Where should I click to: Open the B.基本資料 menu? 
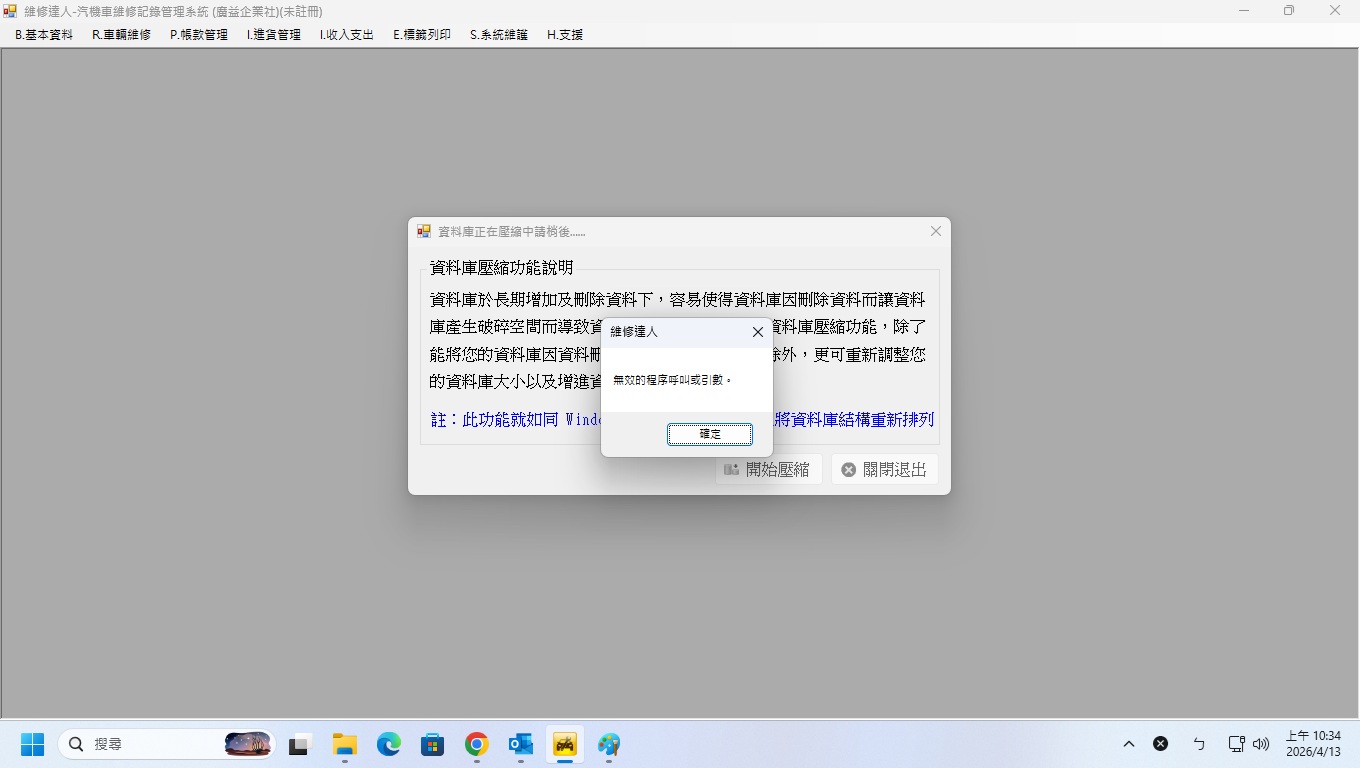click(44, 35)
